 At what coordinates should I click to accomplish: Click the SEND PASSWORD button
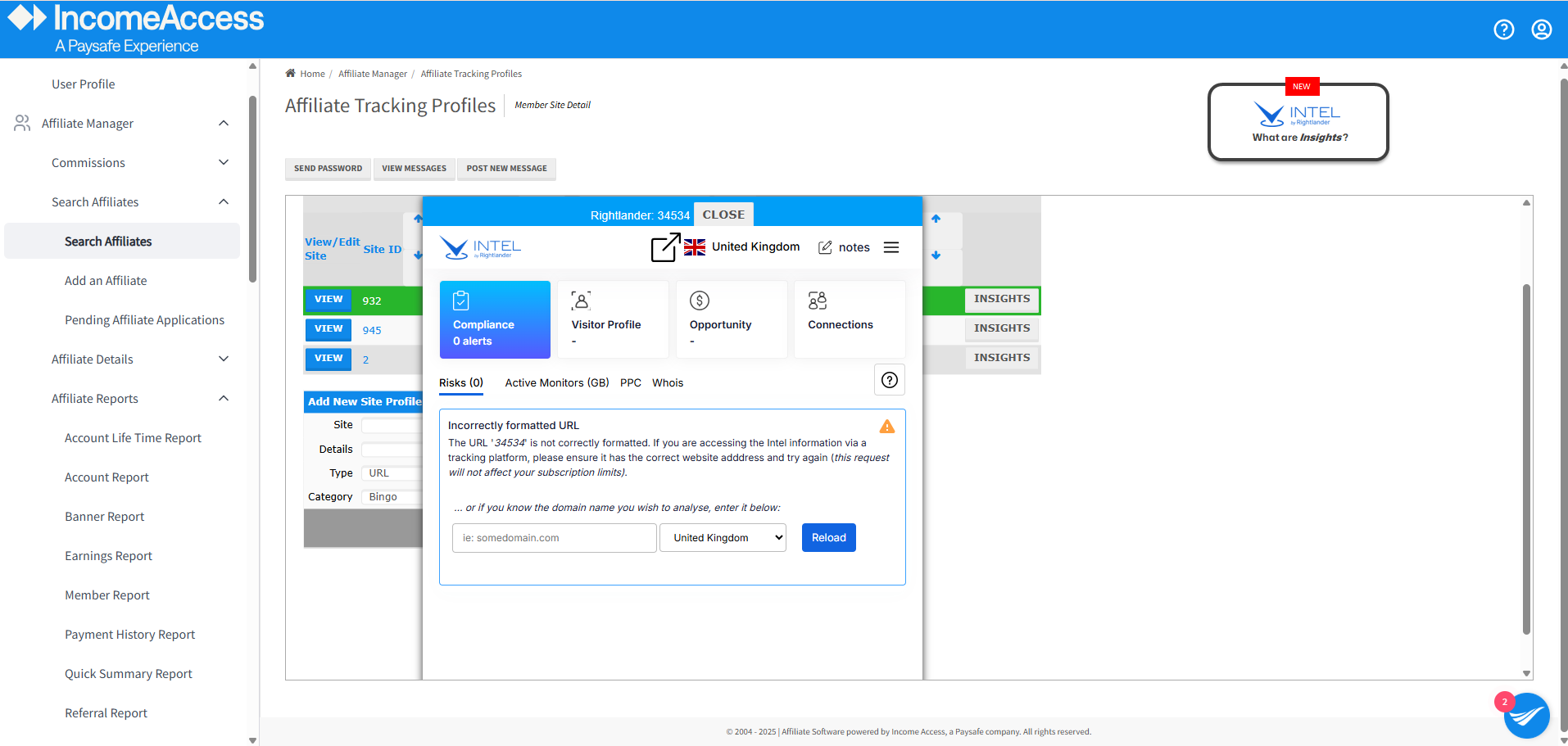pyautogui.click(x=328, y=169)
